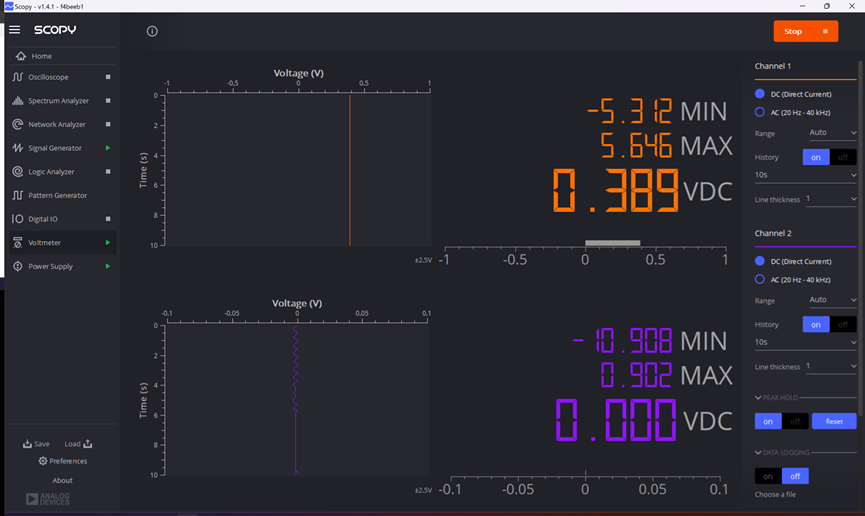This screenshot has height=516, width=865.
Task: Click the Oscilloscope waveform icon
Action: [x=18, y=77]
